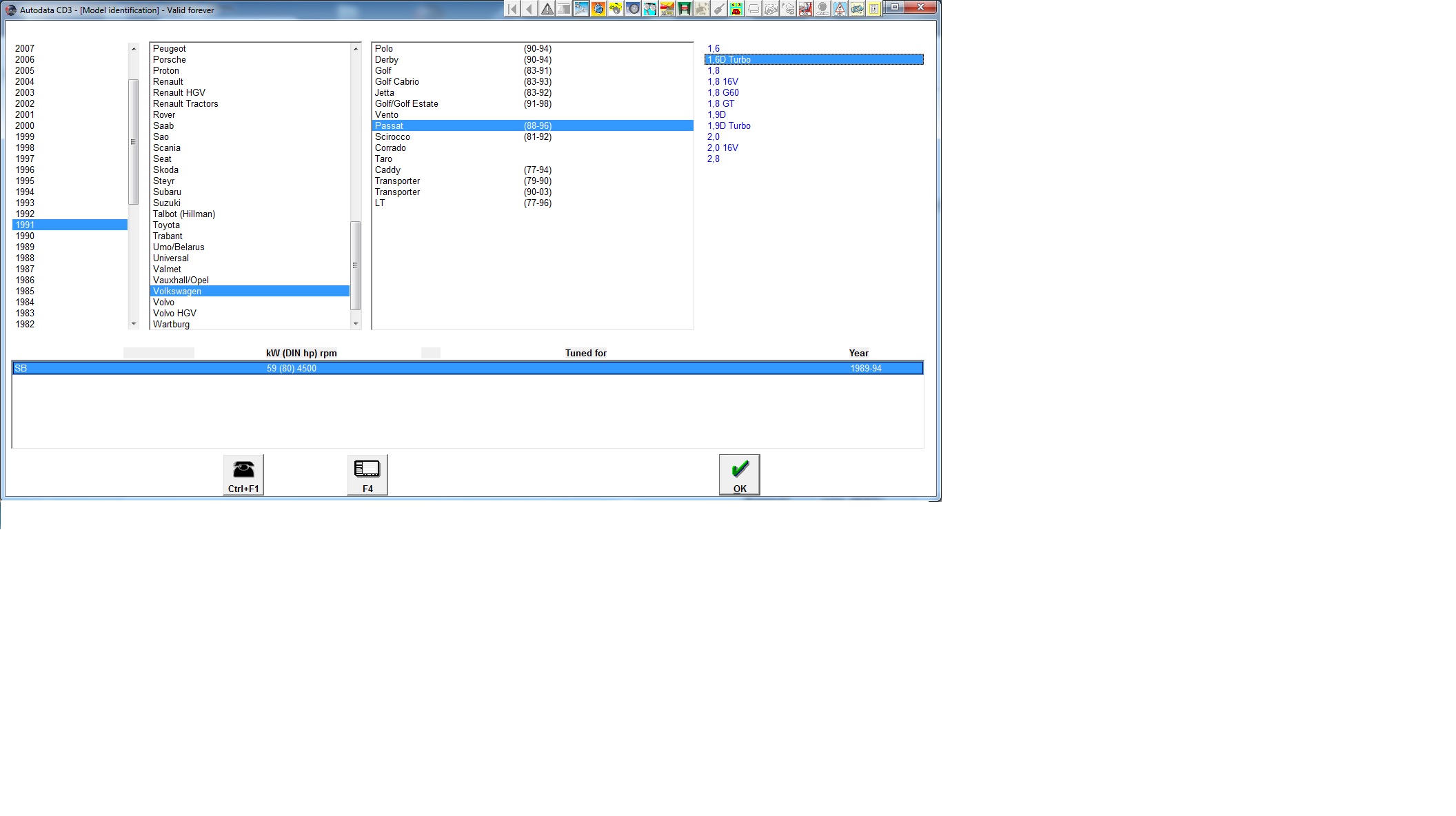Select the 2,0 16V engine variant

722,147
